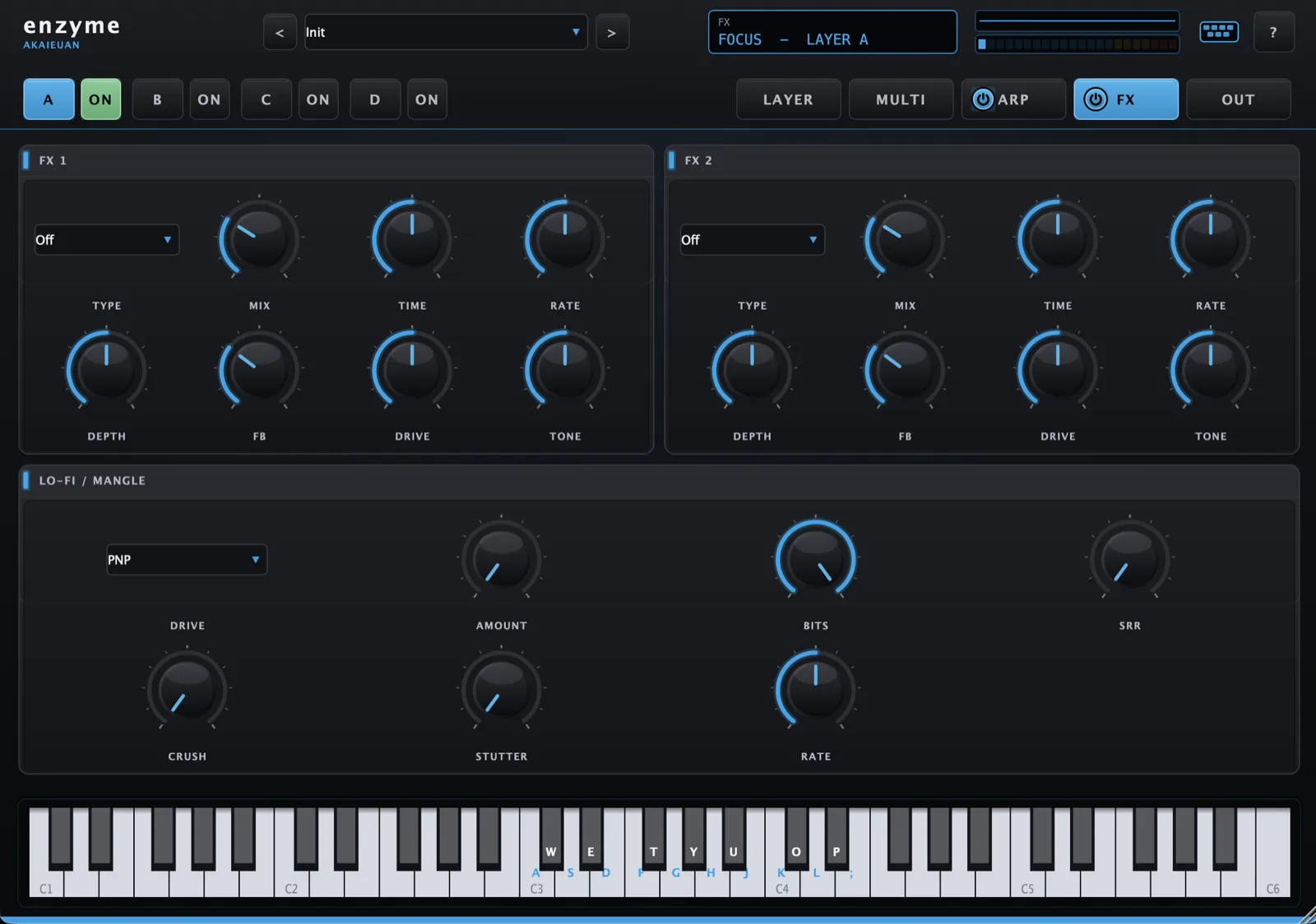Enable layer B with its ON button
1316x924 pixels.
(209, 99)
